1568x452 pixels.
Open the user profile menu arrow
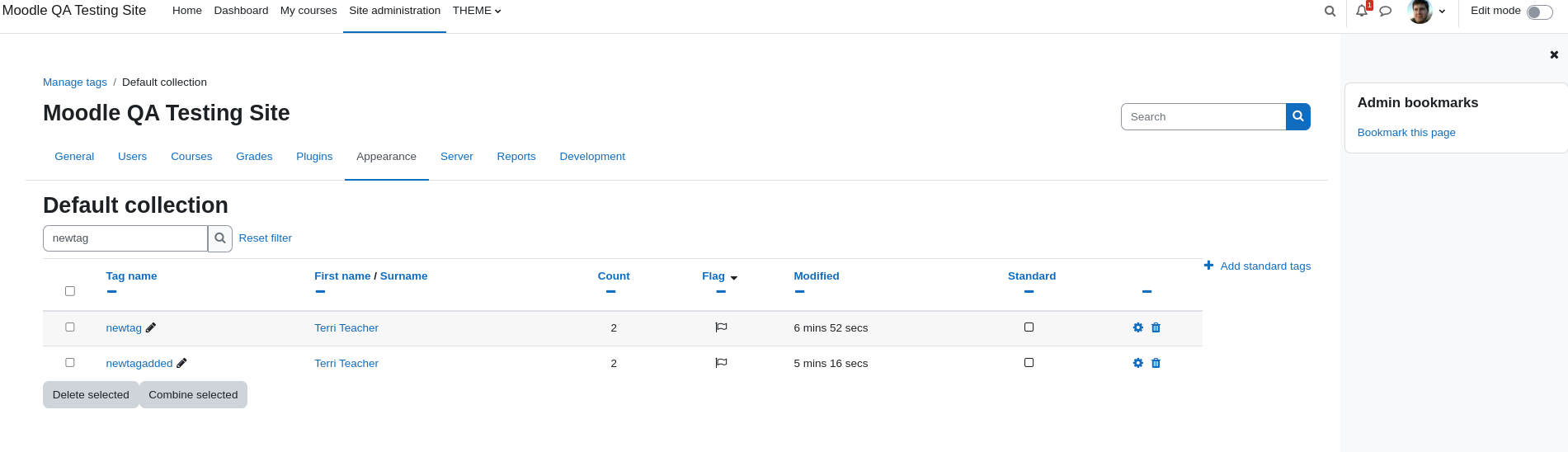point(1442,12)
